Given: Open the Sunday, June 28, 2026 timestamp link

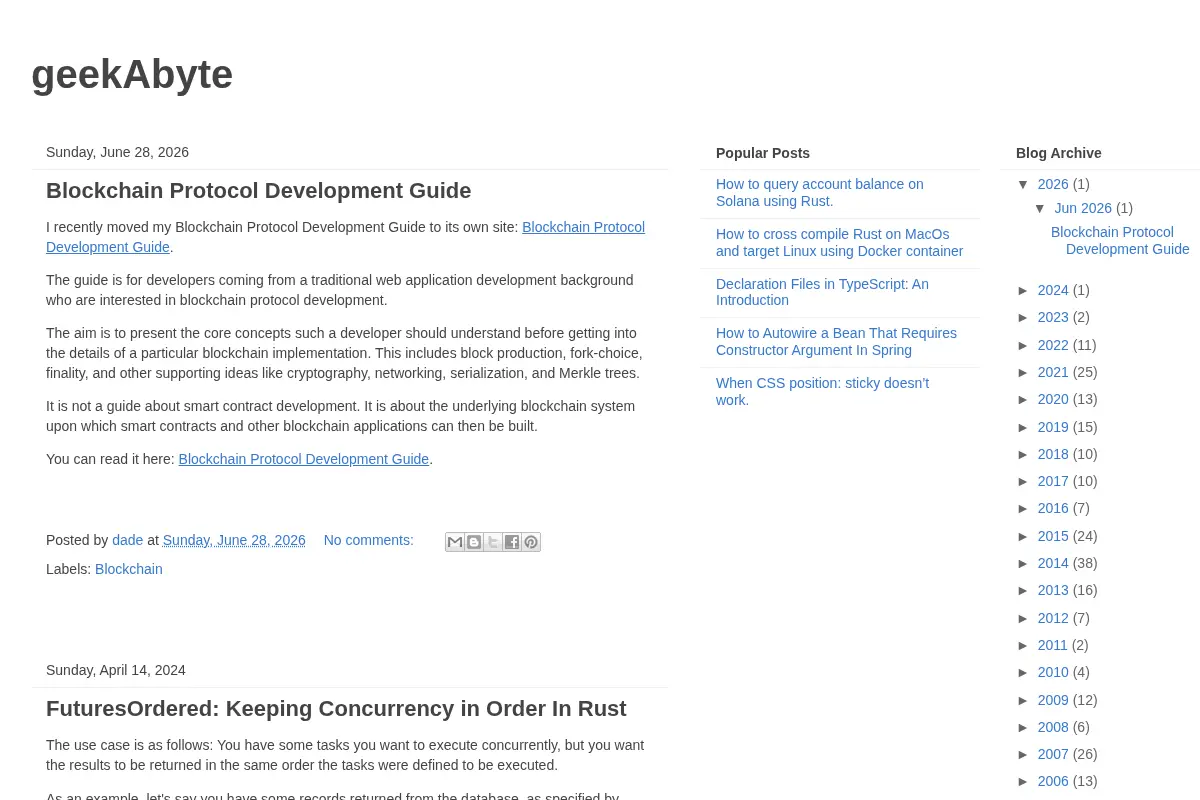Looking at the screenshot, I should tap(234, 540).
